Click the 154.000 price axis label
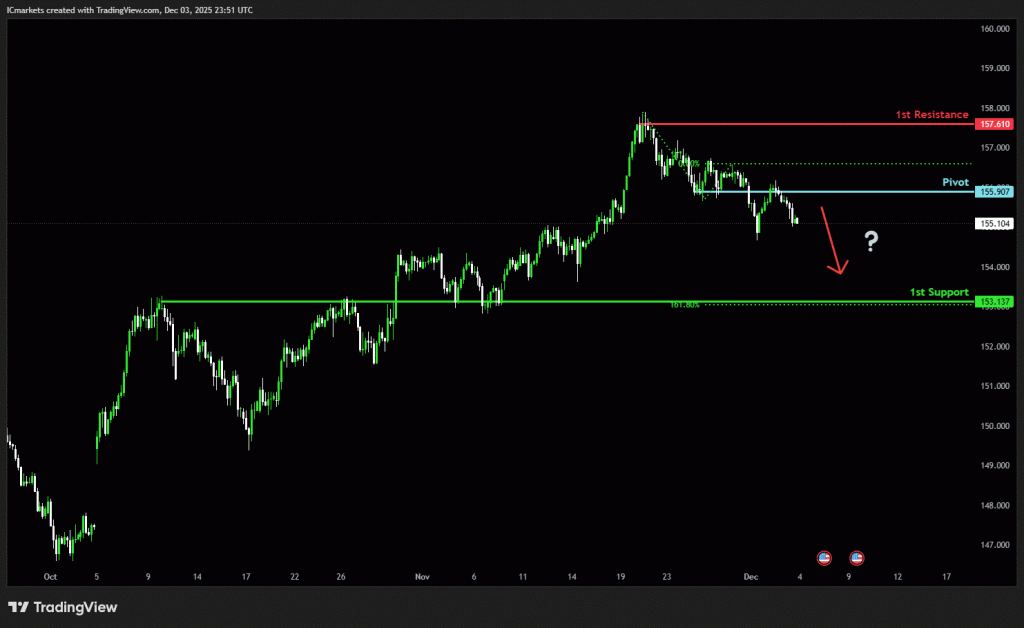Viewport: 1024px width, 628px height. click(x=993, y=267)
